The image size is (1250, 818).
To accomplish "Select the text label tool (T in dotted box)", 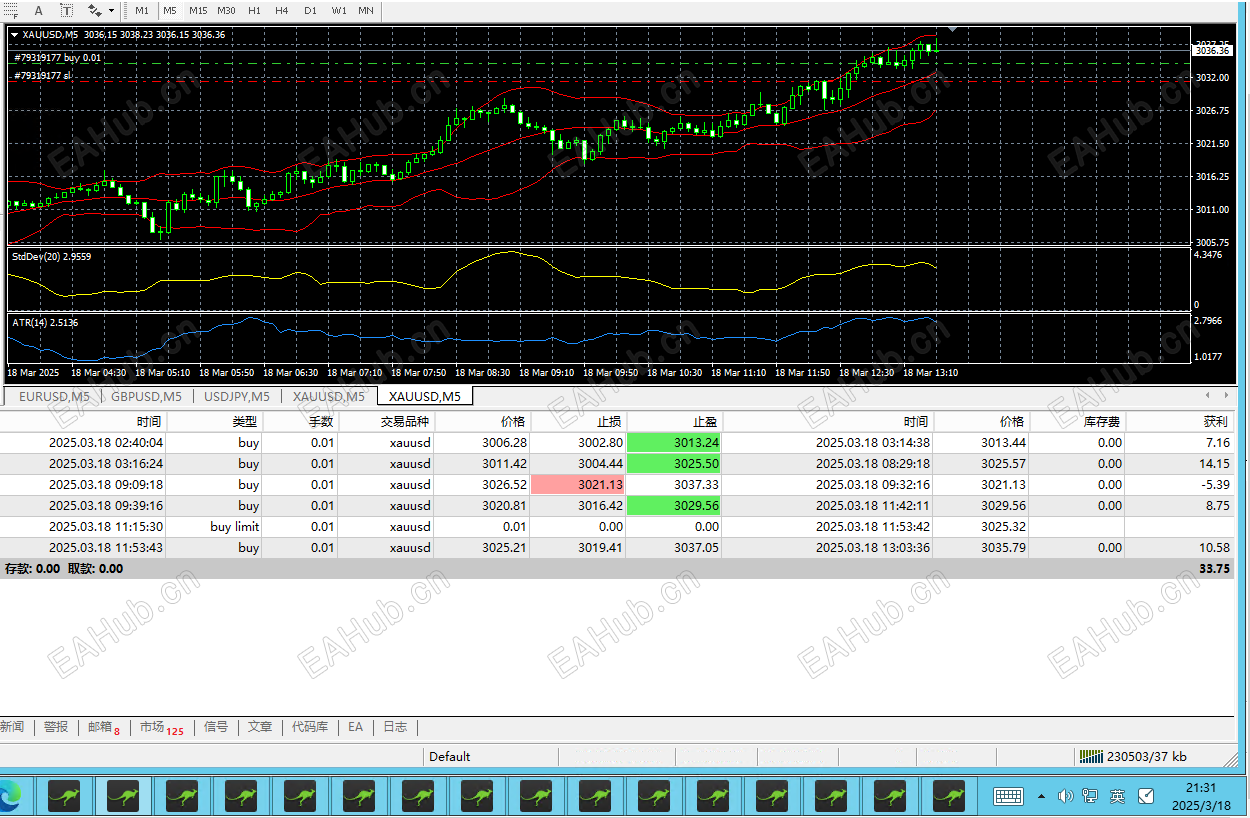I will tap(67, 10).
